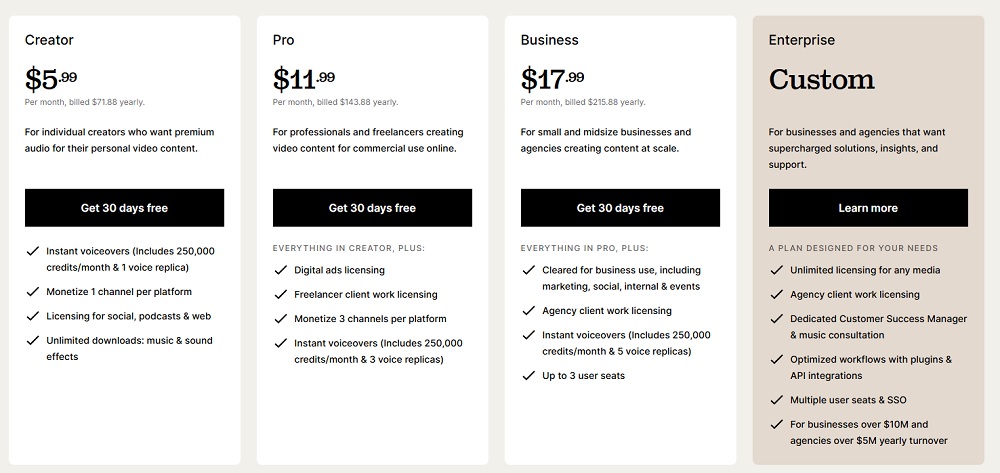
Task: Click Get 30 days free under Business
Action: (x=620, y=208)
